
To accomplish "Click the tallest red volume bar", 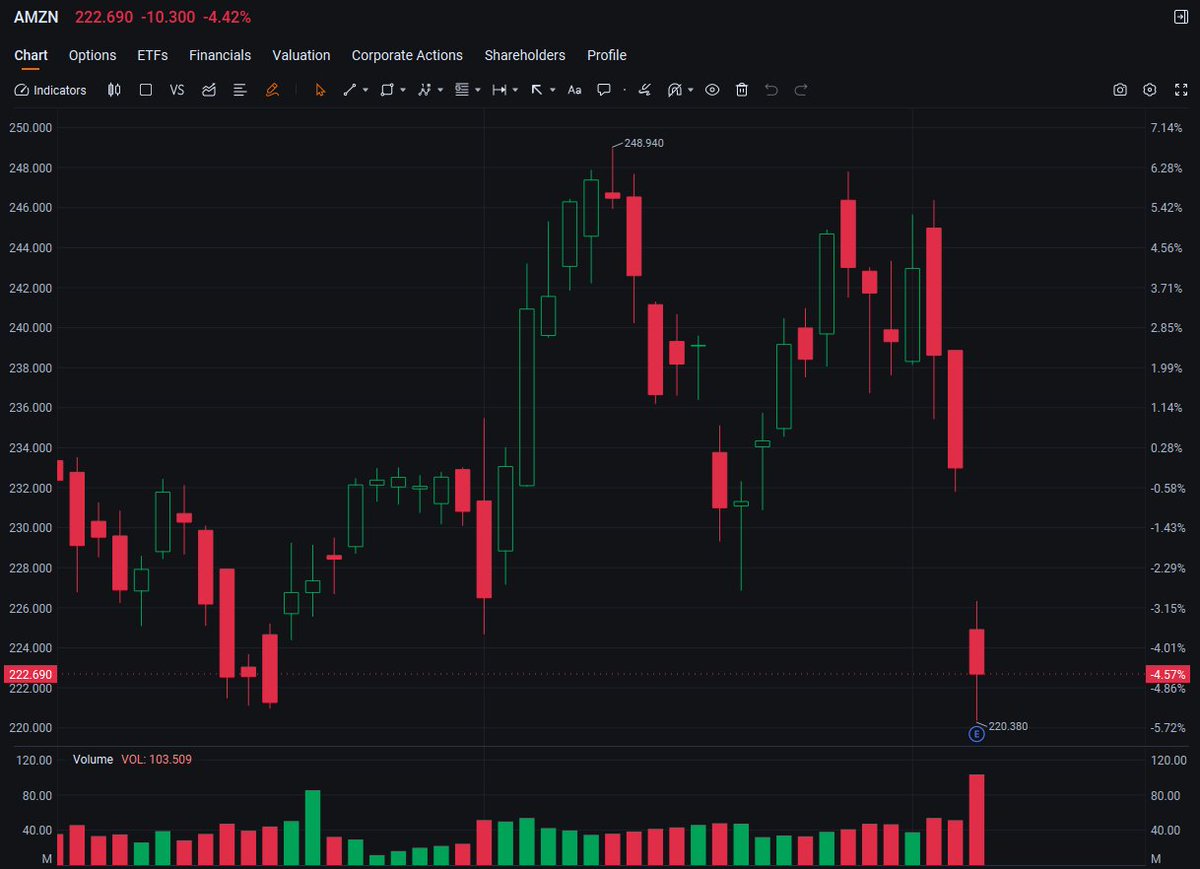I will click(977, 819).
